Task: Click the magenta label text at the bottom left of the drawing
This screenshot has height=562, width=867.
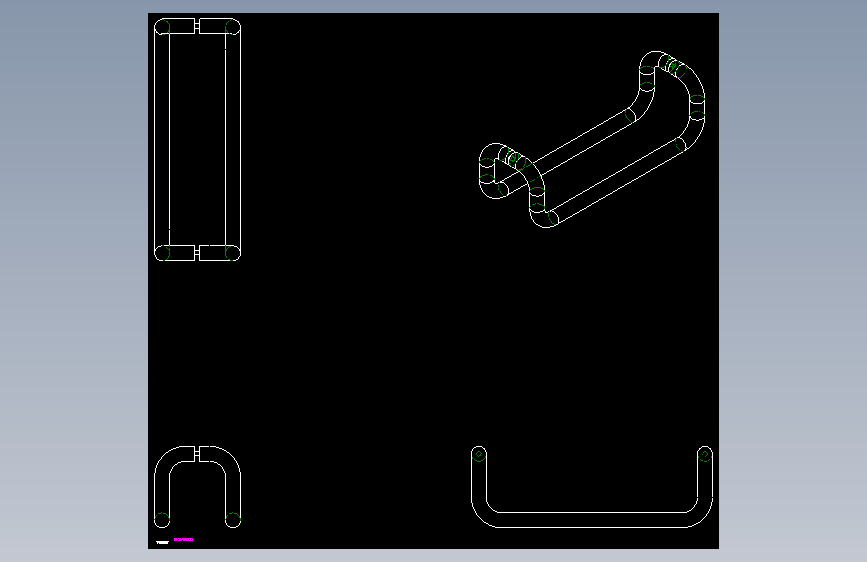Action: click(x=184, y=539)
